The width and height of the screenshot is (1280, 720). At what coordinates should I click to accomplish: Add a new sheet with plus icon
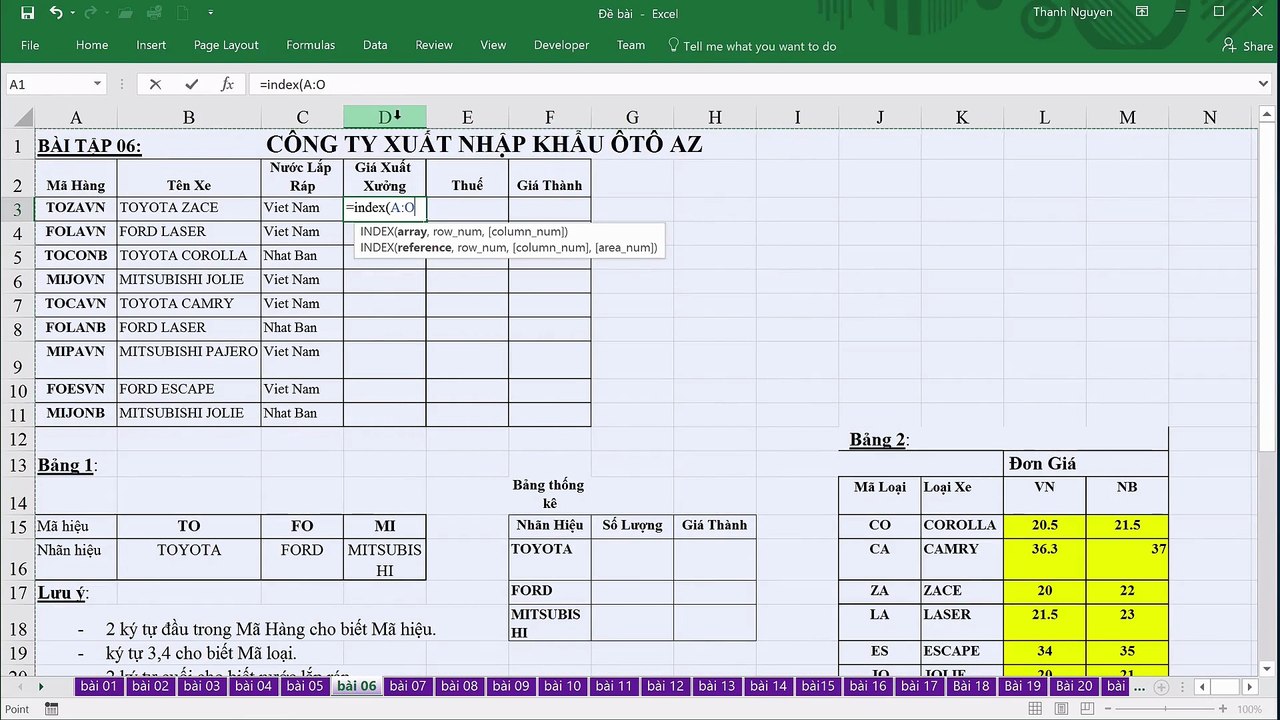click(x=1162, y=687)
